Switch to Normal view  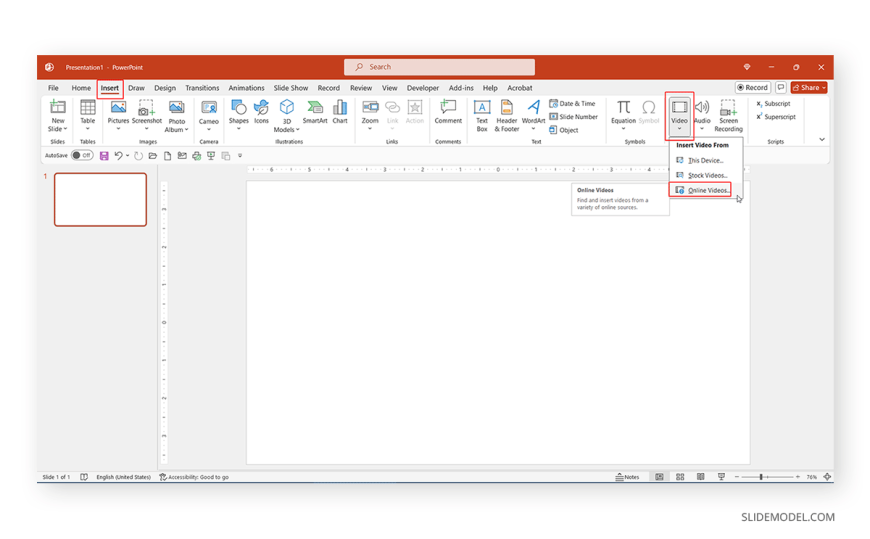(x=659, y=477)
